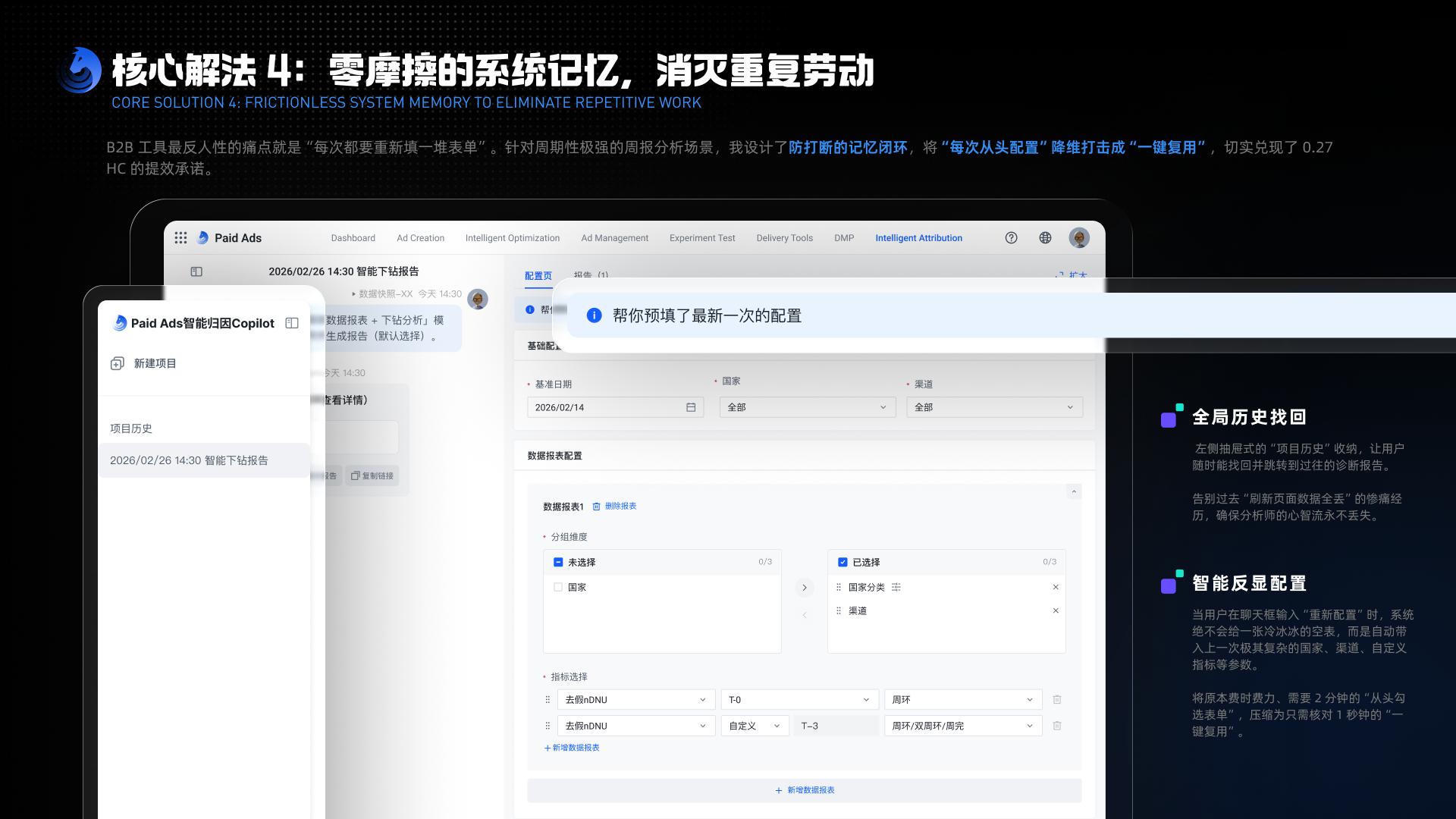1456x819 pixels.
Task: Click the trash icon beside 删除报表
Action: pos(596,507)
